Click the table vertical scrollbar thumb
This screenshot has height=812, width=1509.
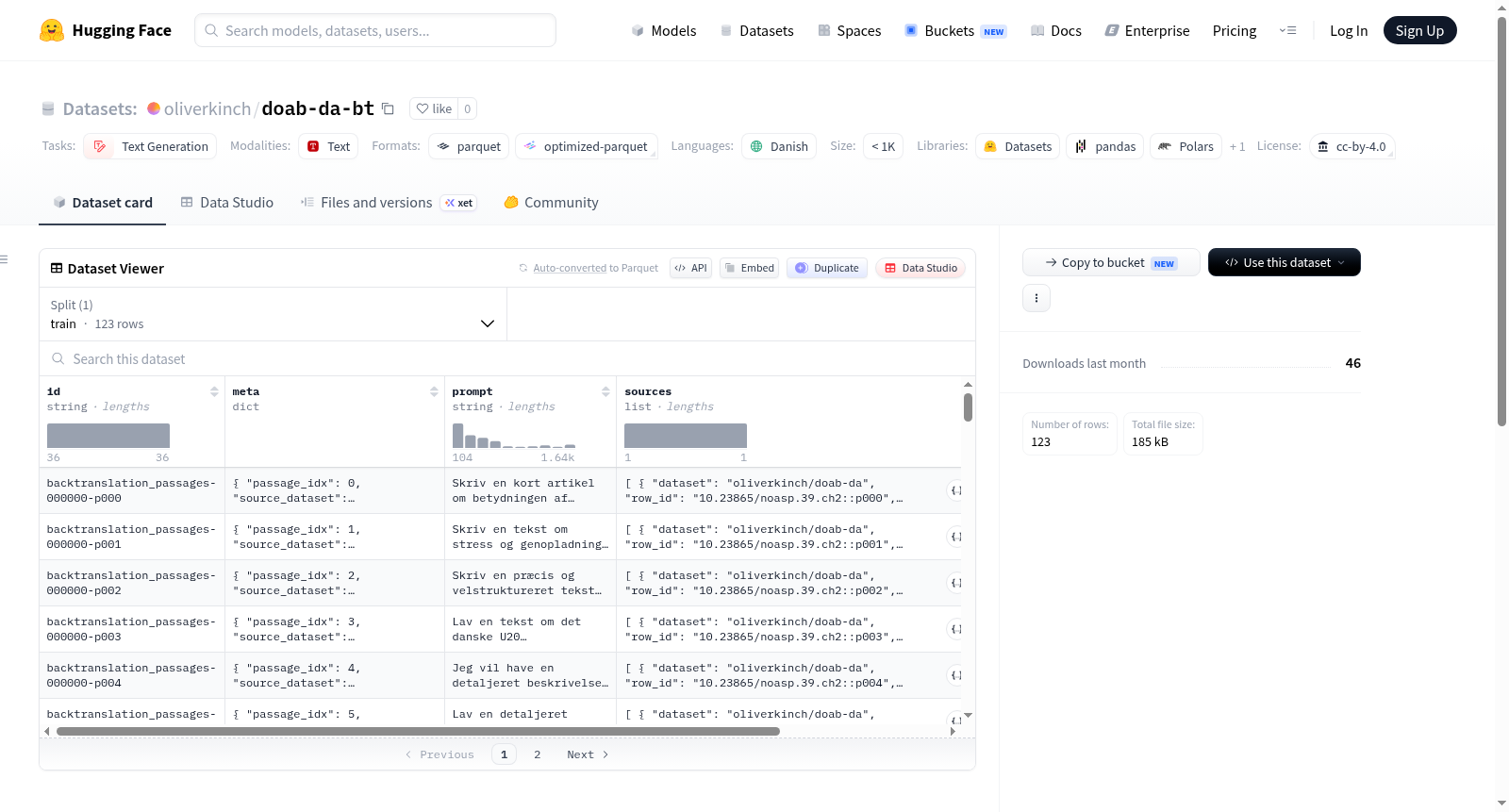coord(968,407)
